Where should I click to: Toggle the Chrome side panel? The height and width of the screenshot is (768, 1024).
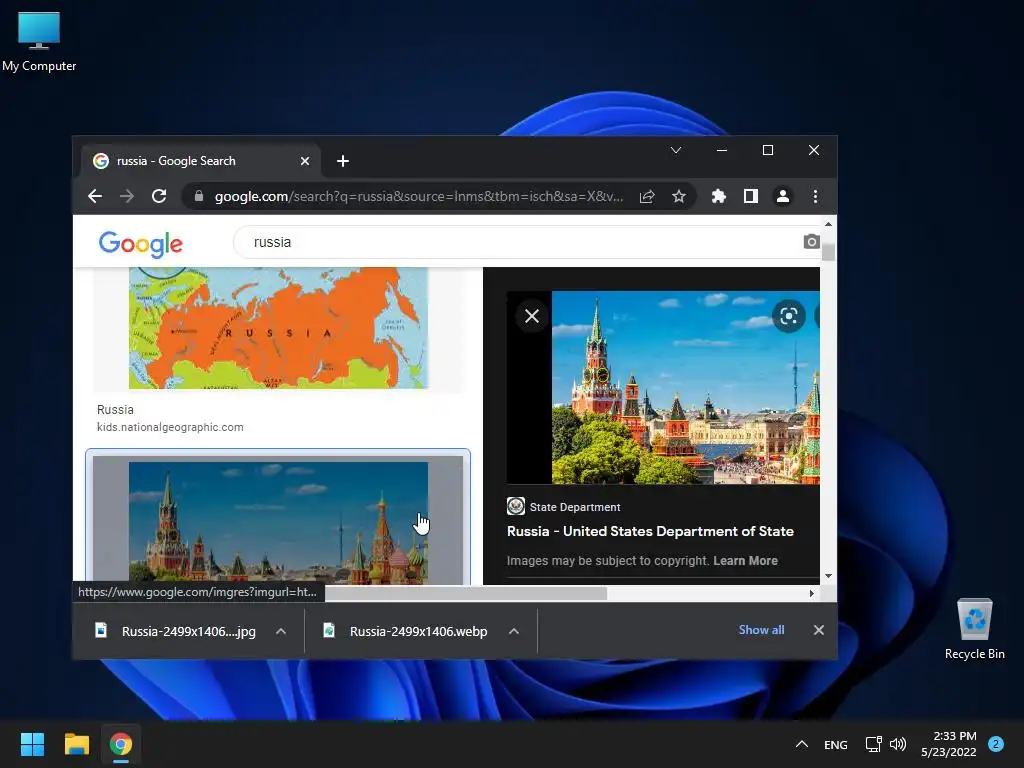[750, 196]
